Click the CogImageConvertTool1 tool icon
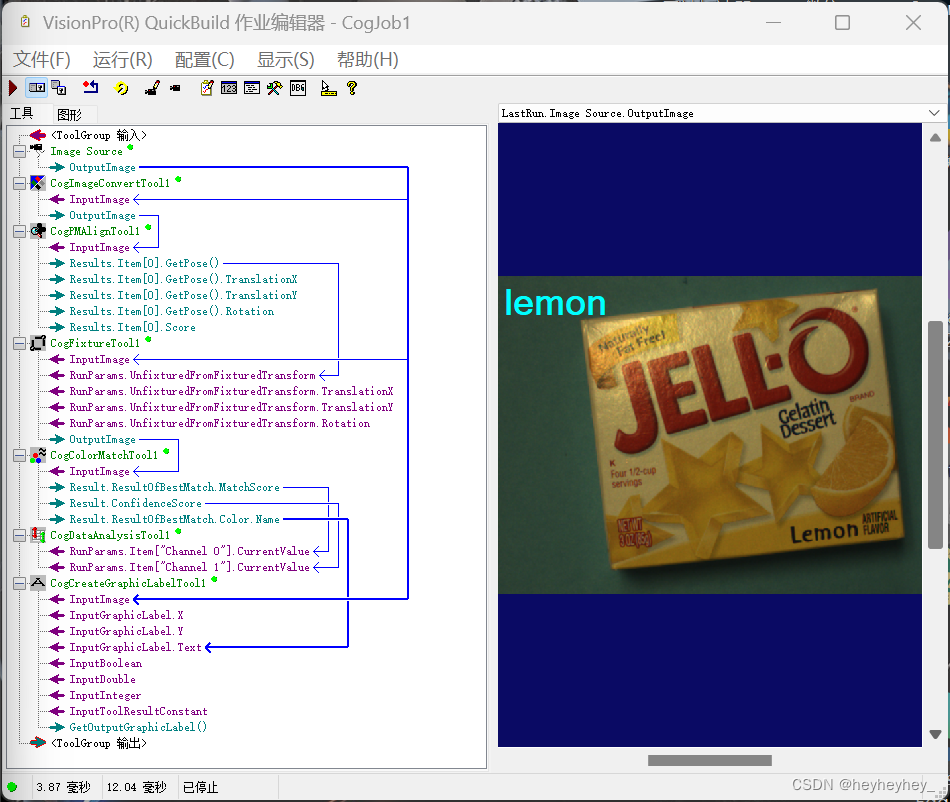The height and width of the screenshot is (802, 950). pos(38,182)
